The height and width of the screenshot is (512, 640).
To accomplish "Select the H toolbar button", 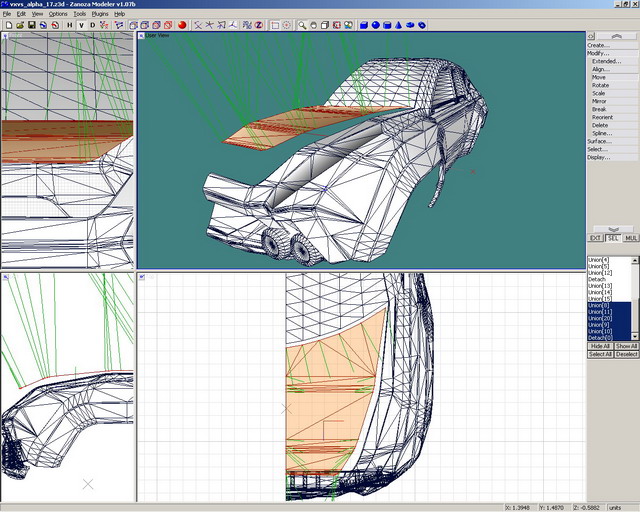I will click(x=70, y=25).
